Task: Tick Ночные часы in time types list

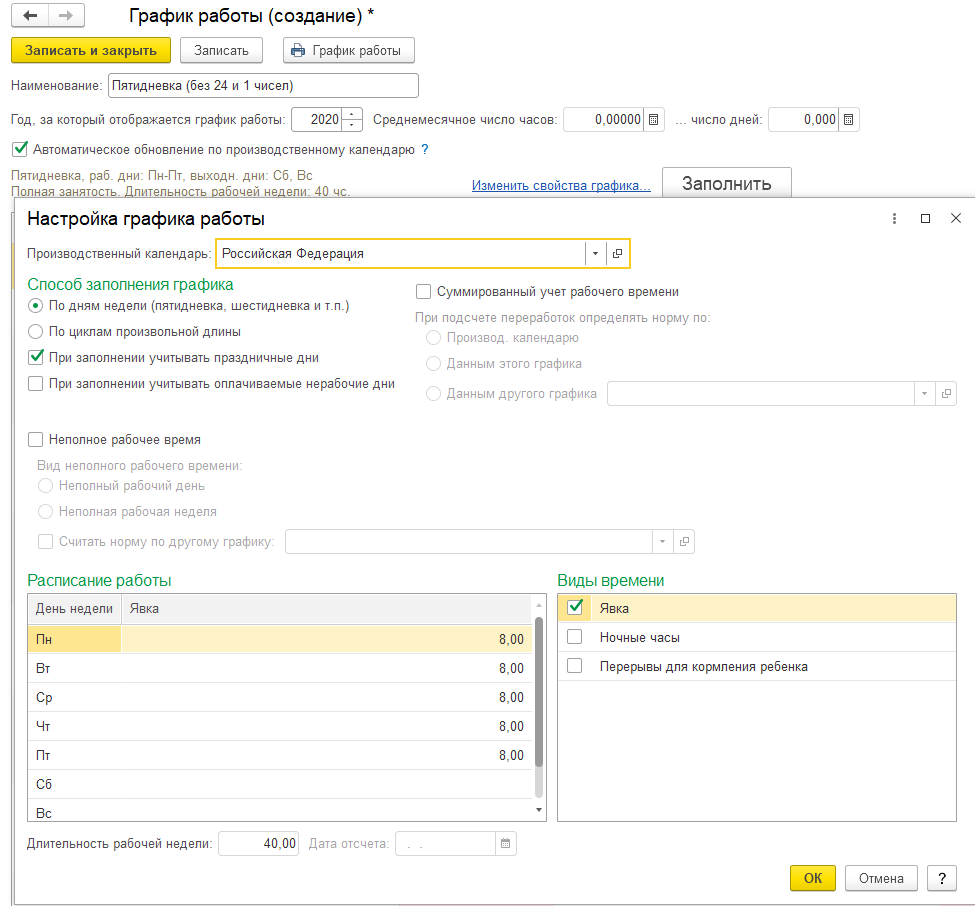Action: coord(574,637)
